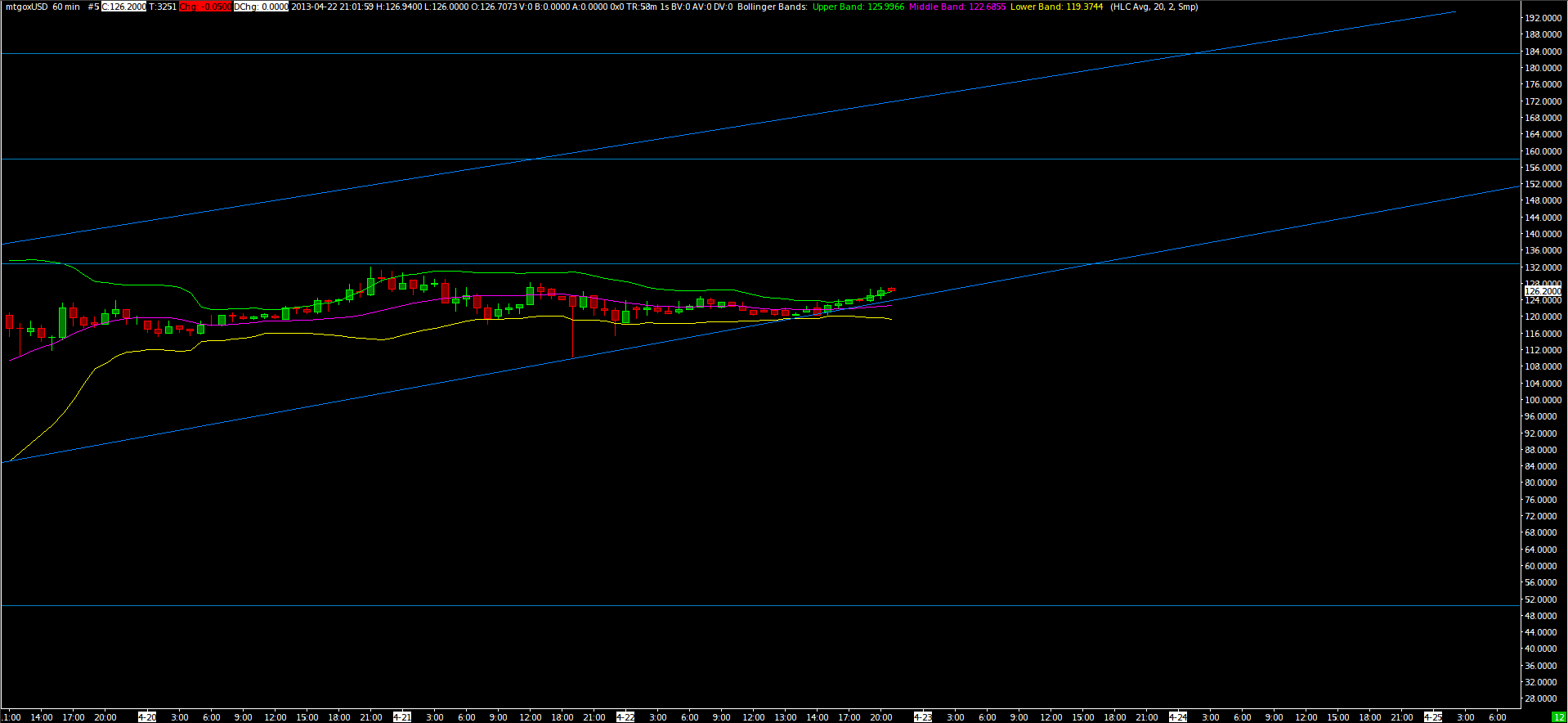Click the yellow Lower Band: 119.3744 value
1568x723 pixels.
click(1056, 7)
